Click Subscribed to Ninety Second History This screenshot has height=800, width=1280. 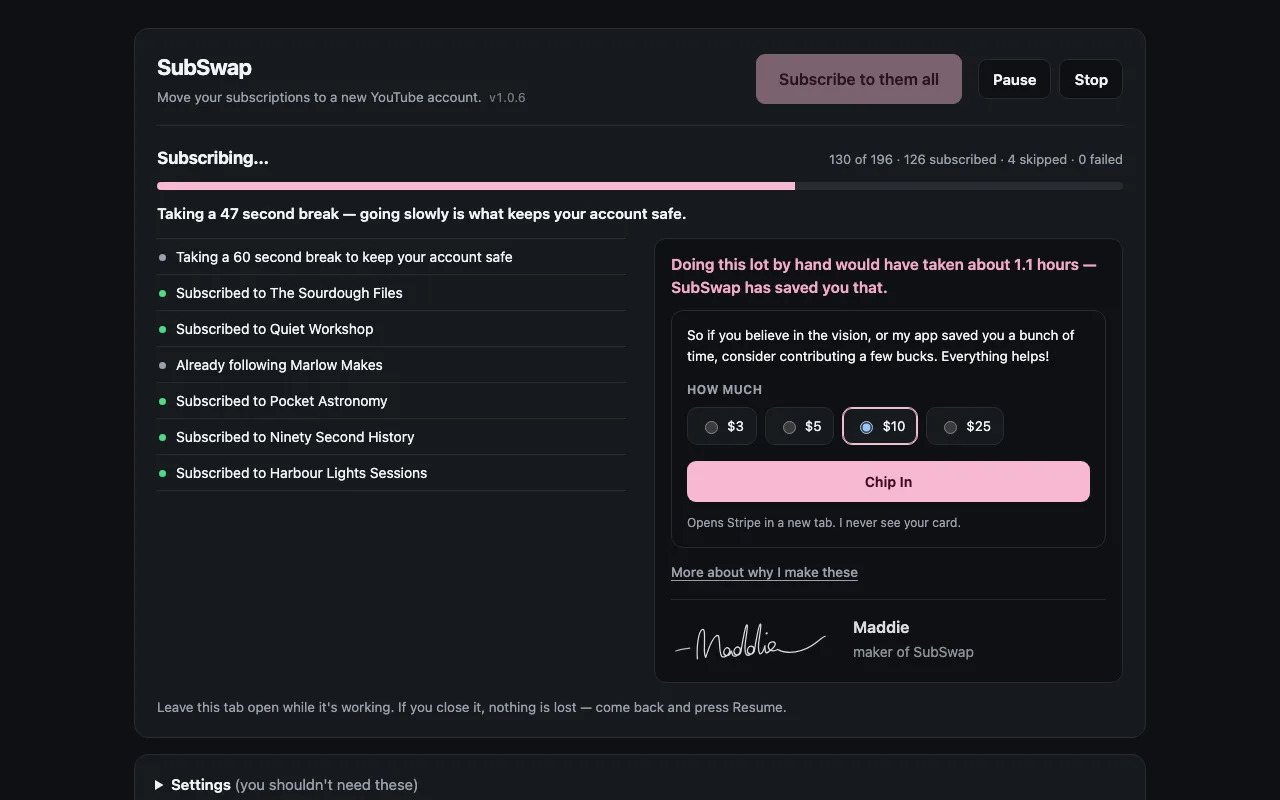(x=391, y=437)
